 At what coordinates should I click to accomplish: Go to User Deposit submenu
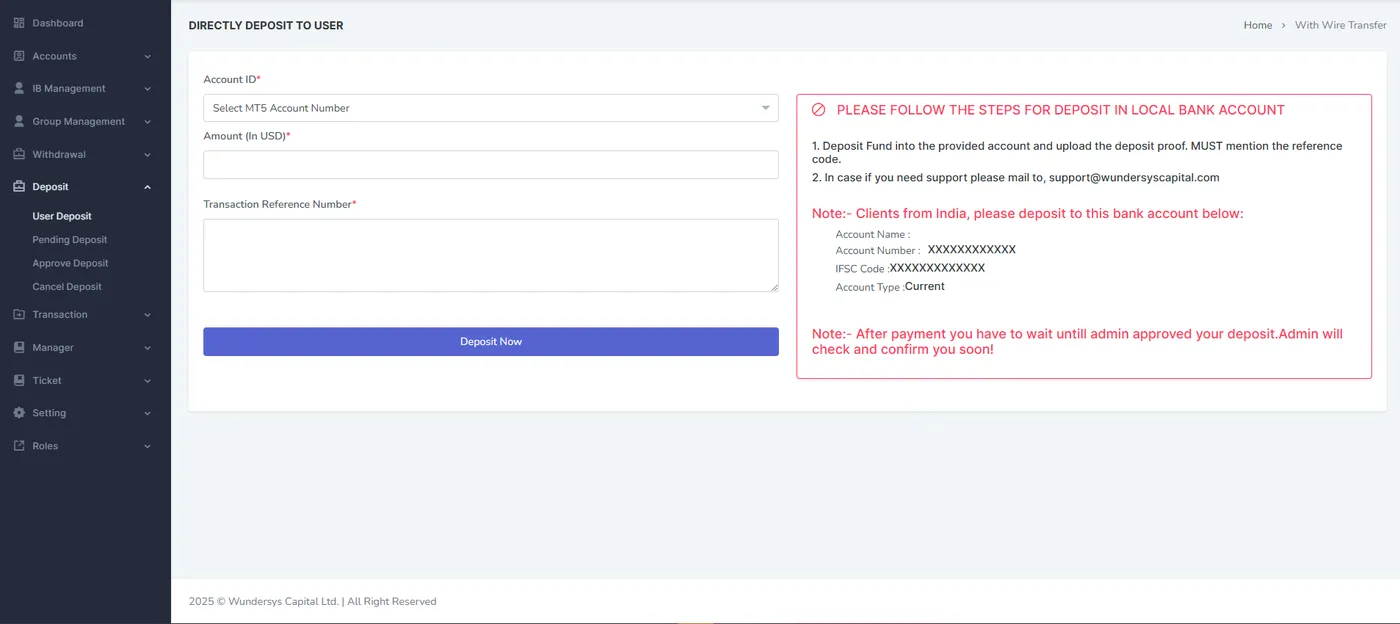click(62, 216)
